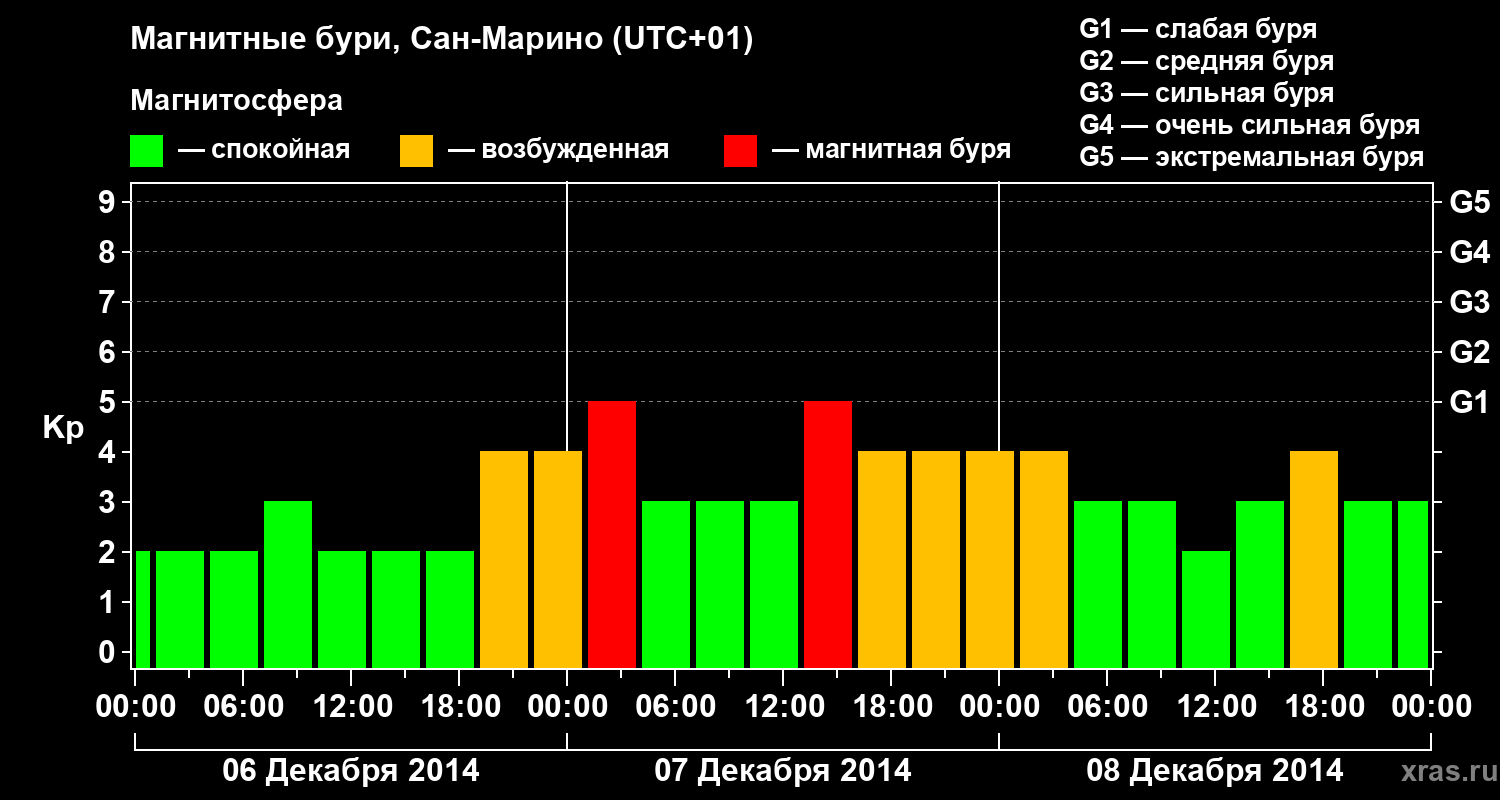Click the G3 marker on right axis
Image resolution: width=1500 pixels, height=800 pixels.
point(1469,302)
